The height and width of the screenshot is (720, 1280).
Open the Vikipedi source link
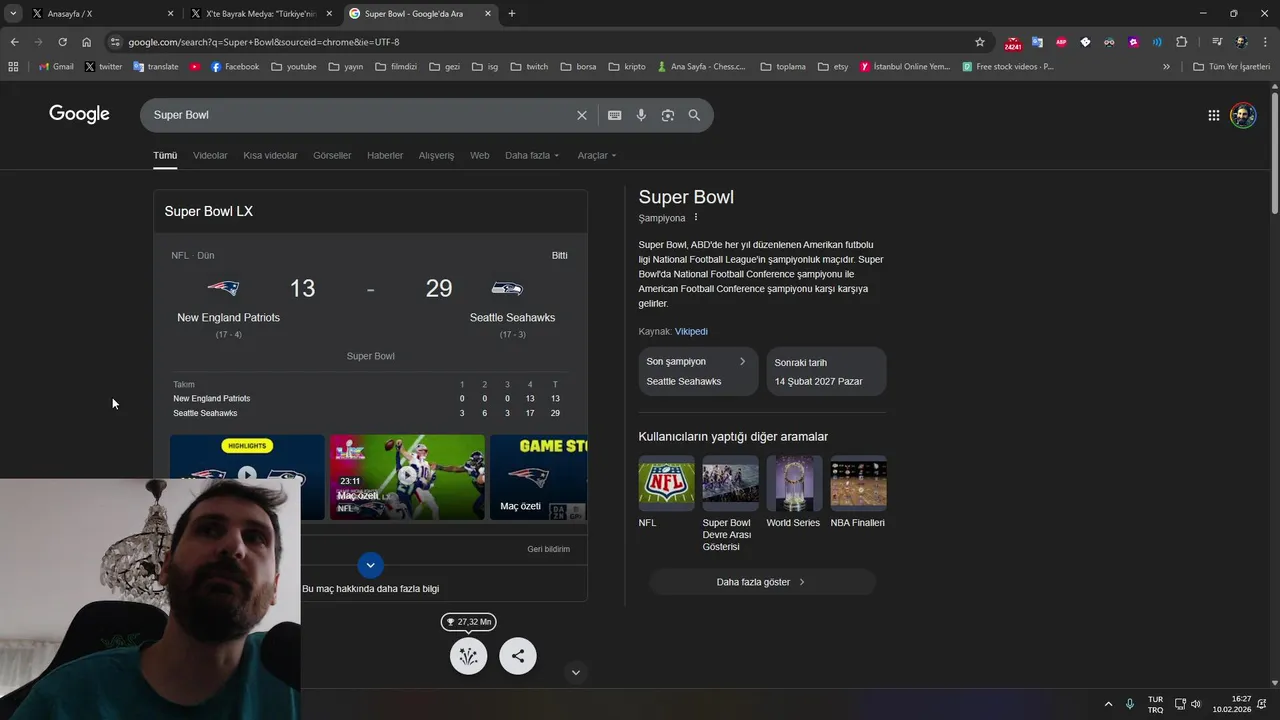pos(691,331)
